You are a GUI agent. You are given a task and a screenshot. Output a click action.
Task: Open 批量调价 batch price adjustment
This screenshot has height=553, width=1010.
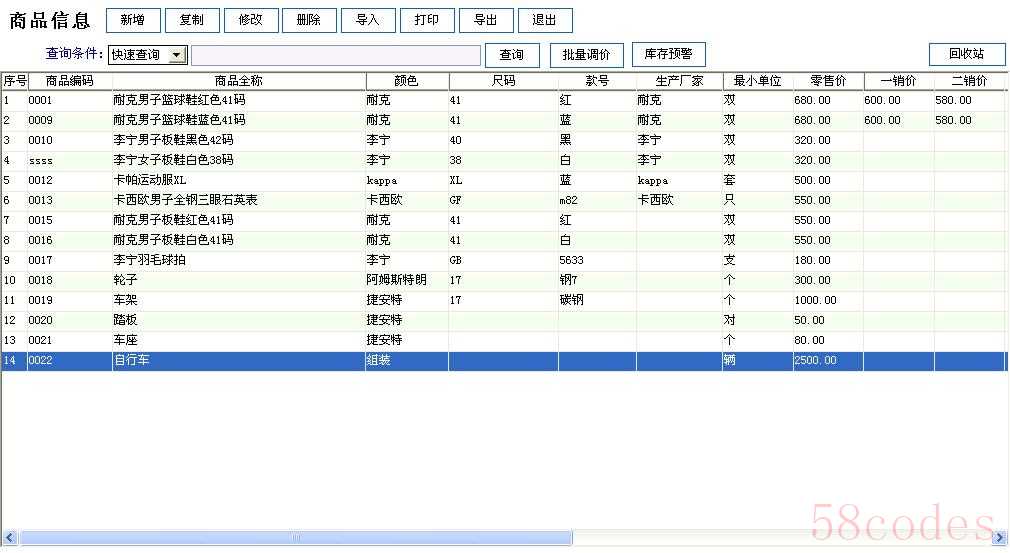pos(586,55)
